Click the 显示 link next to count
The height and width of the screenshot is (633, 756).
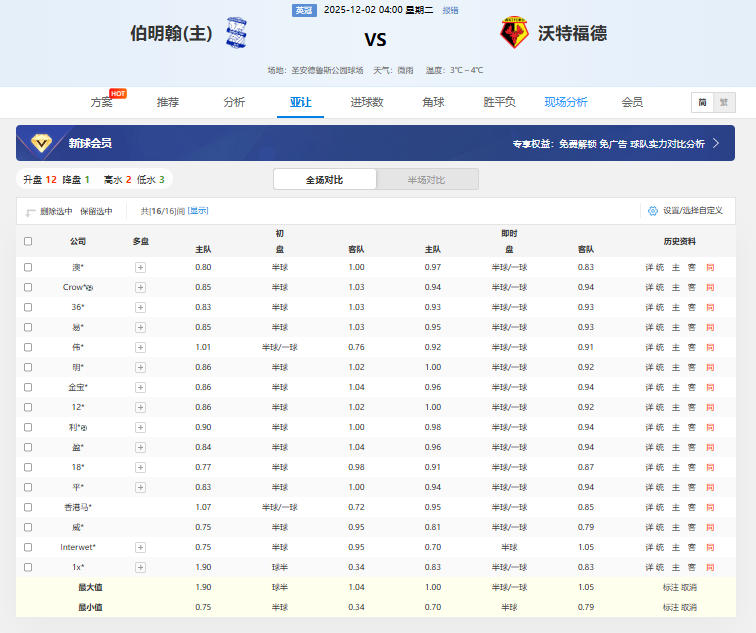coord(198,211)
